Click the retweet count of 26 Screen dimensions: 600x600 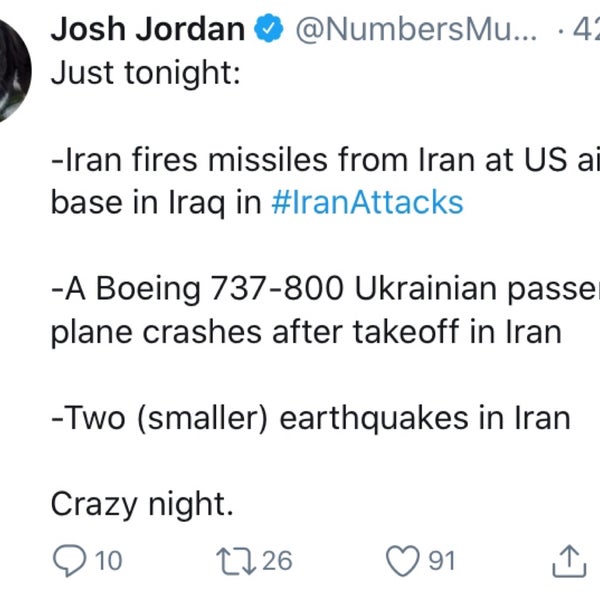pyautogui.click(x=277, y=560)
